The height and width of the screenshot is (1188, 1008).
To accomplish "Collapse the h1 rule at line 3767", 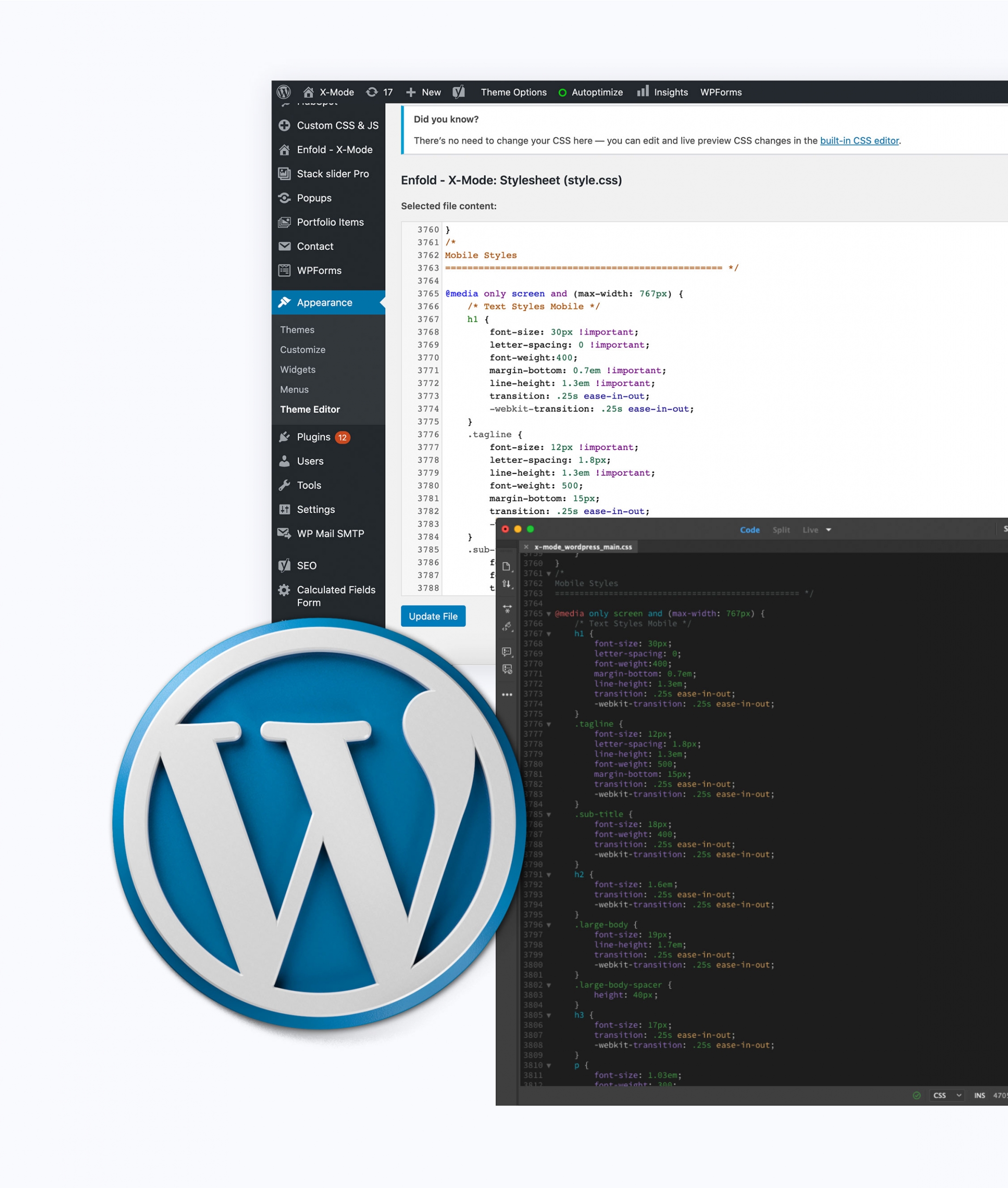I will (x=549, y=634).
